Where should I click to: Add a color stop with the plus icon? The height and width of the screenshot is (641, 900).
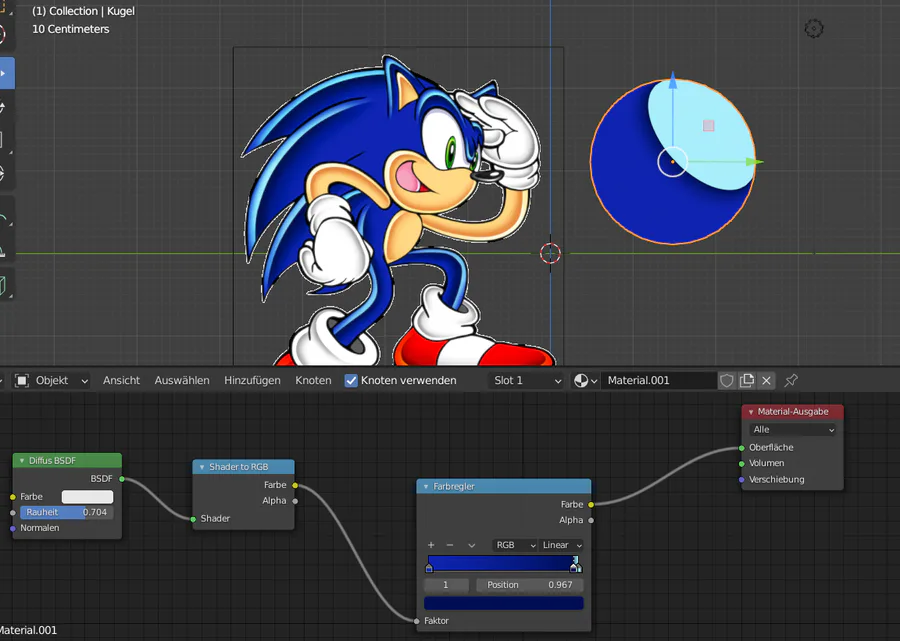[x=431, y=545]
